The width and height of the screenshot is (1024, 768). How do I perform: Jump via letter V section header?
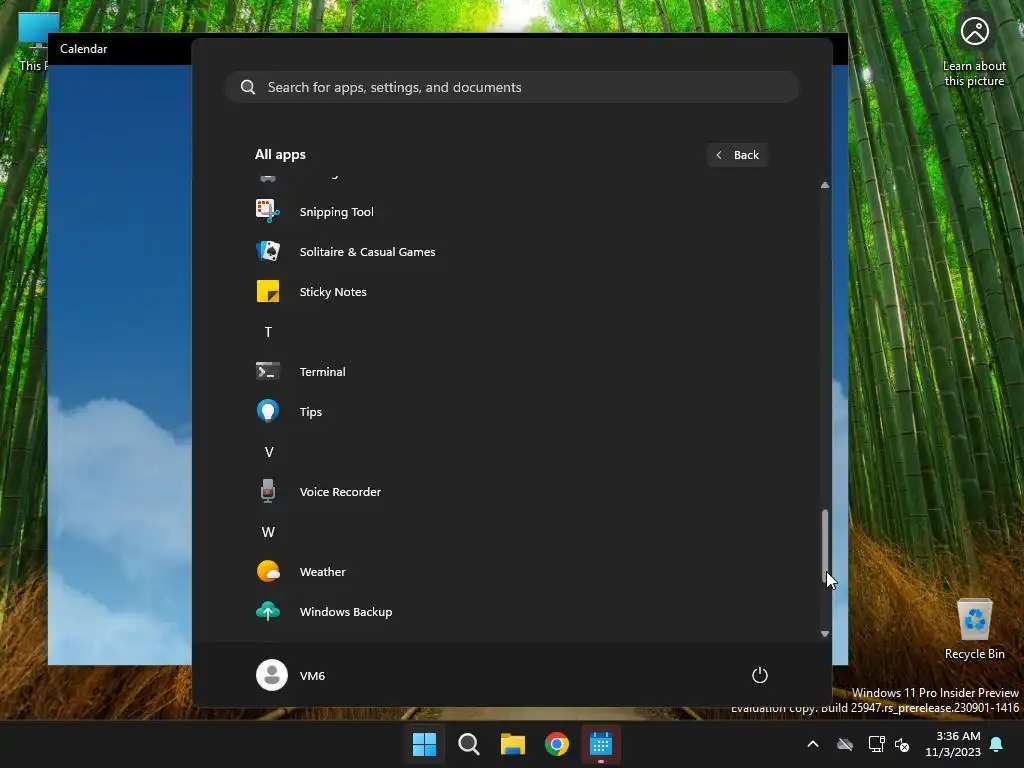(x=268, y=452)
